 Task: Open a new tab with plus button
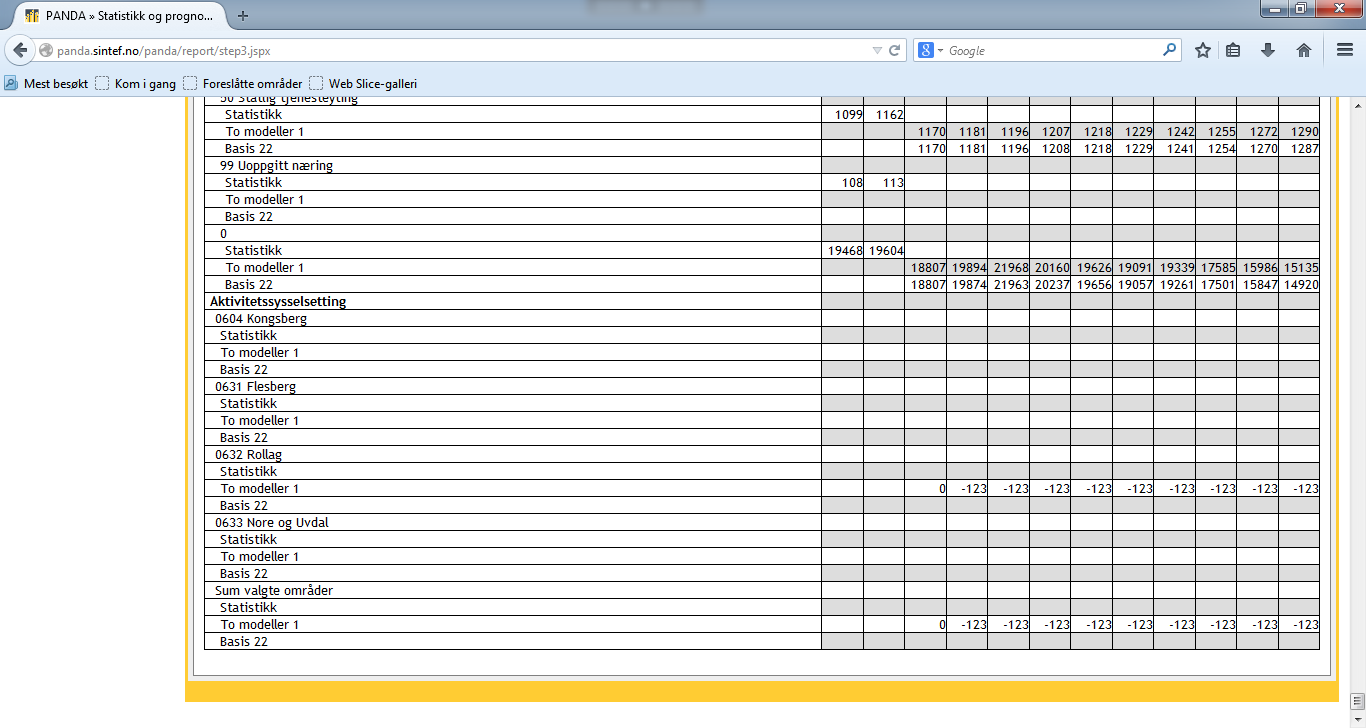[x=243, y=16]
